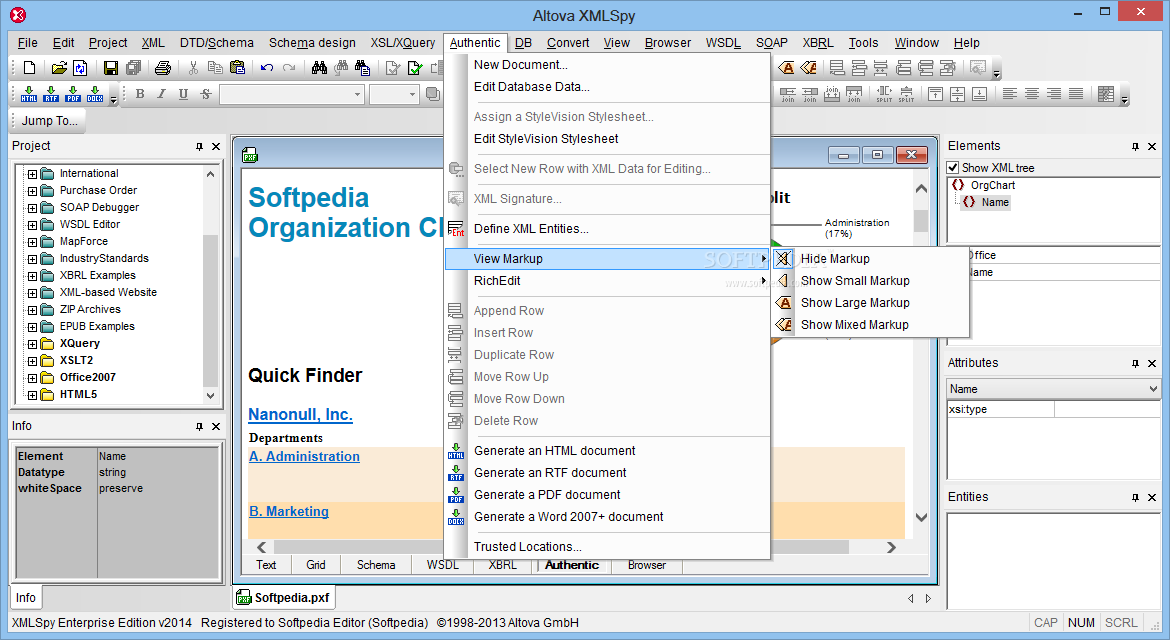Image resolution: width=1170 pixels, height=640 pixels.
Task: Expand the XBRL Examples folder
Action: click(x=32, y=276)
